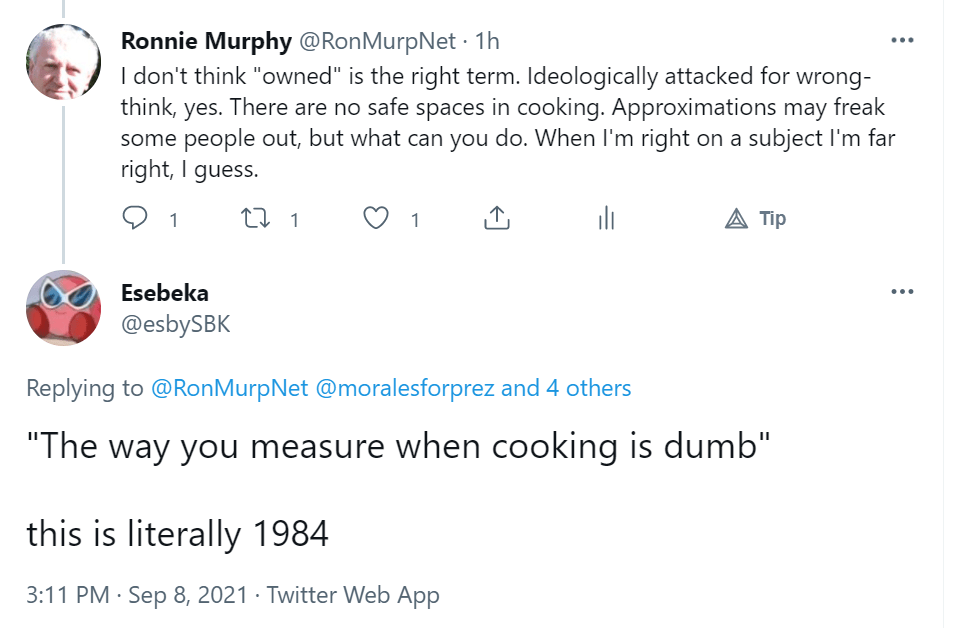
Task: Click the @moralesforprez mention link
Action: (x=405, y=388)
